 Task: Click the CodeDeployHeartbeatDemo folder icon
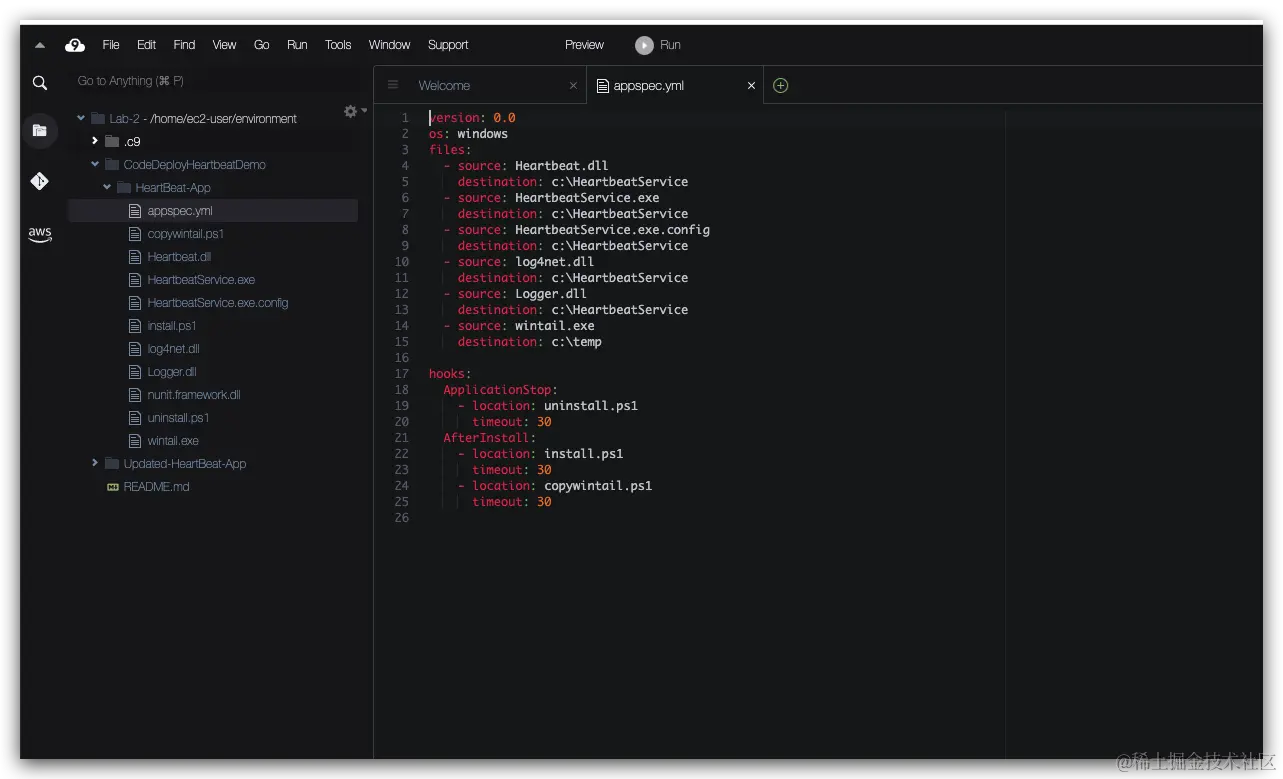click(x=112, y=165)
